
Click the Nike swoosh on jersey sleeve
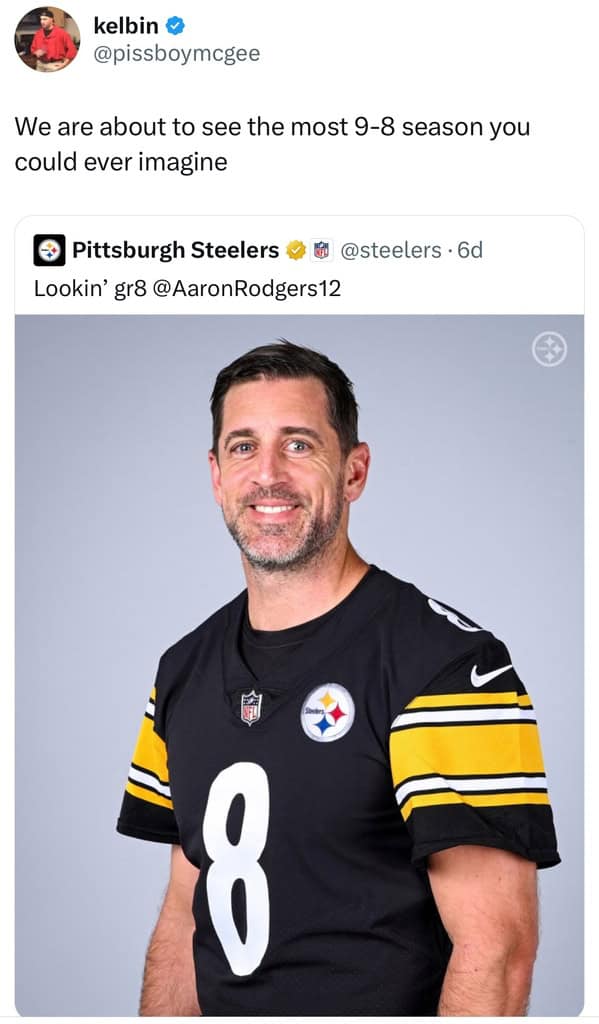point(491,675)
